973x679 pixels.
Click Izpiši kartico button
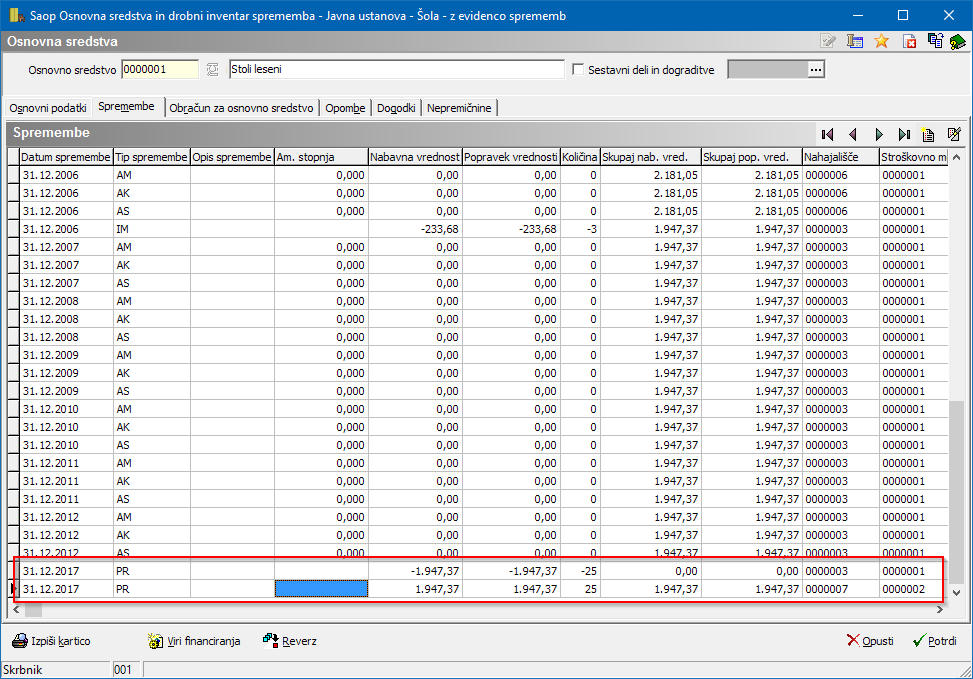click(51, 641)
